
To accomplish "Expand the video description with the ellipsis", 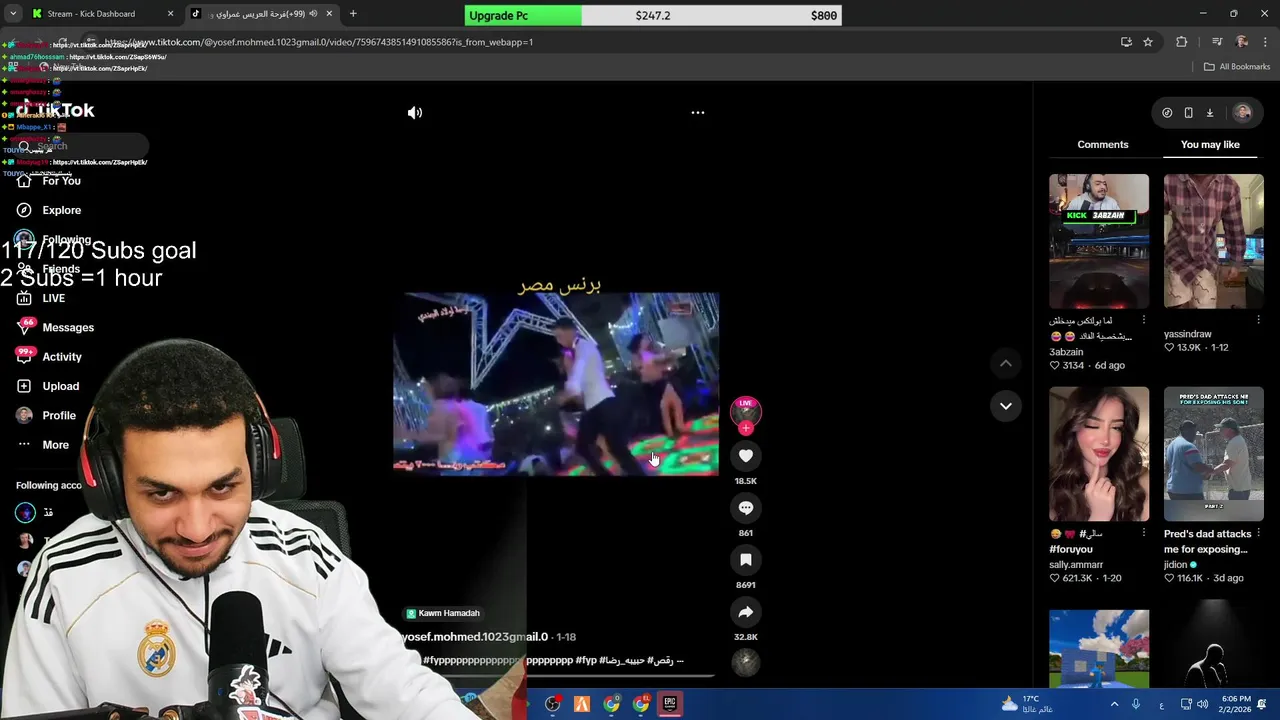I will 679,661.
